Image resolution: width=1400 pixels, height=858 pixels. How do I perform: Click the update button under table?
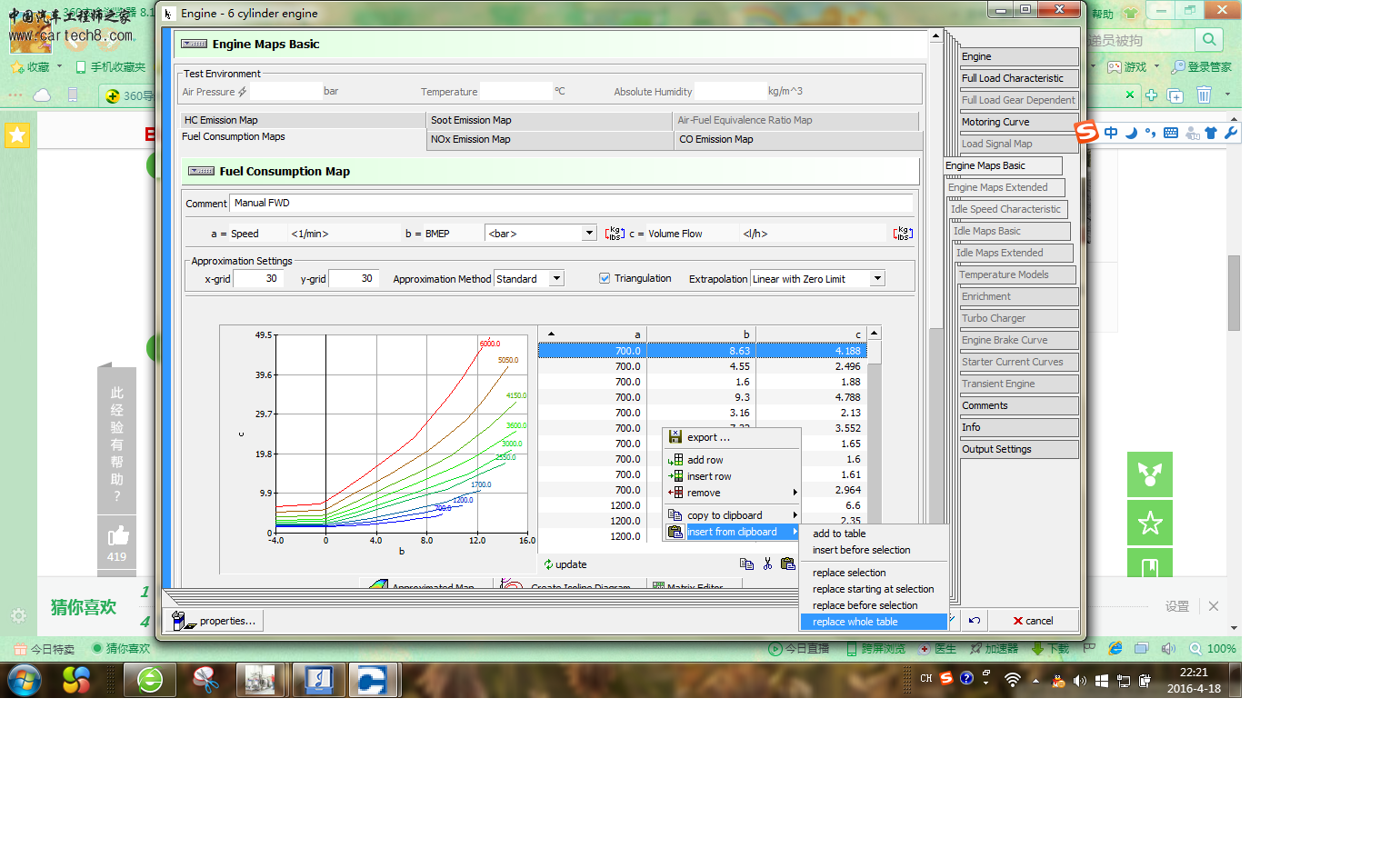click(x=565, y=564)
